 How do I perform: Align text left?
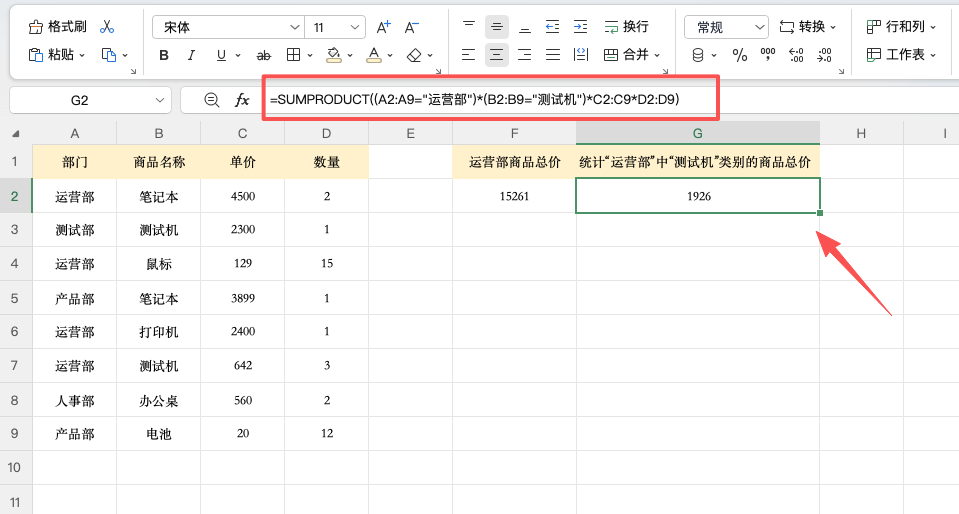[468, 55]
